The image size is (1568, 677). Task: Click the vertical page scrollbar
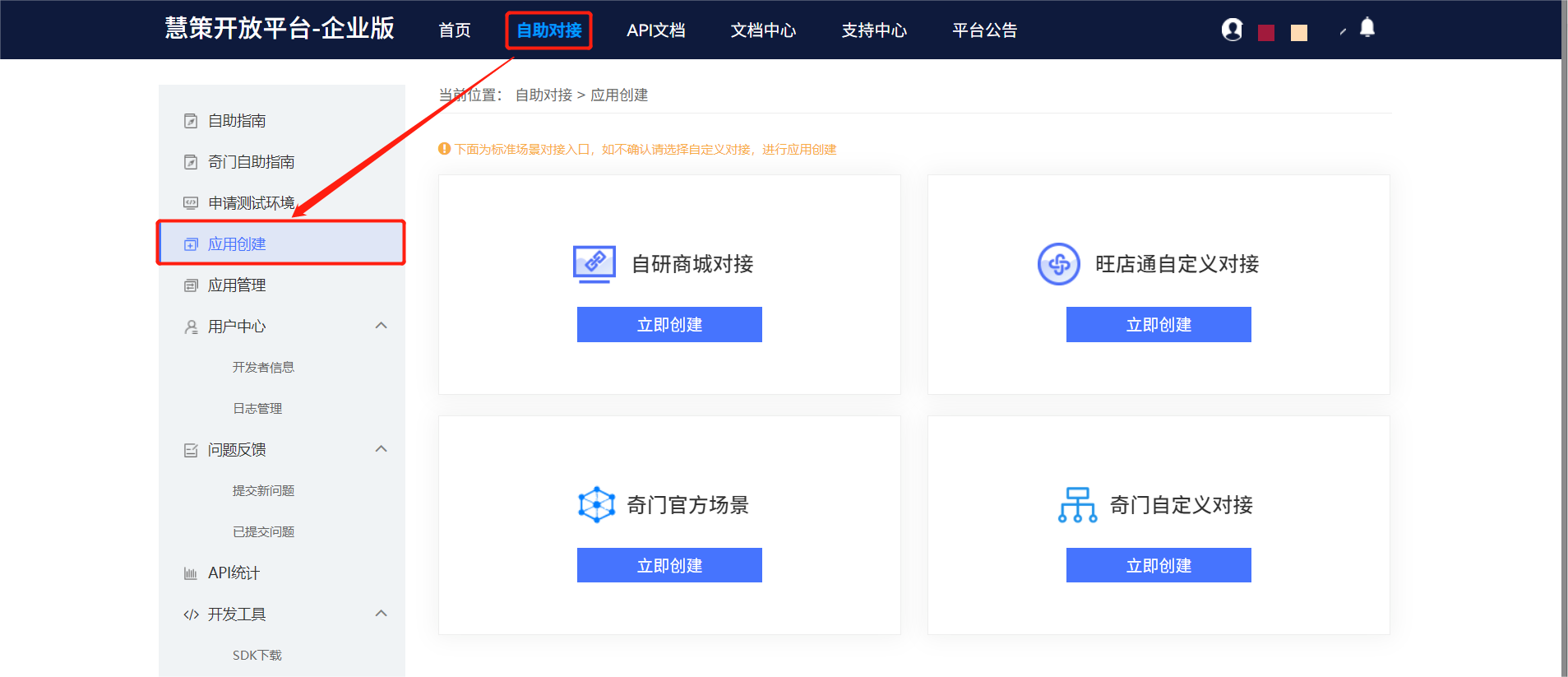pyautogui.click(x=1564, y=338)
